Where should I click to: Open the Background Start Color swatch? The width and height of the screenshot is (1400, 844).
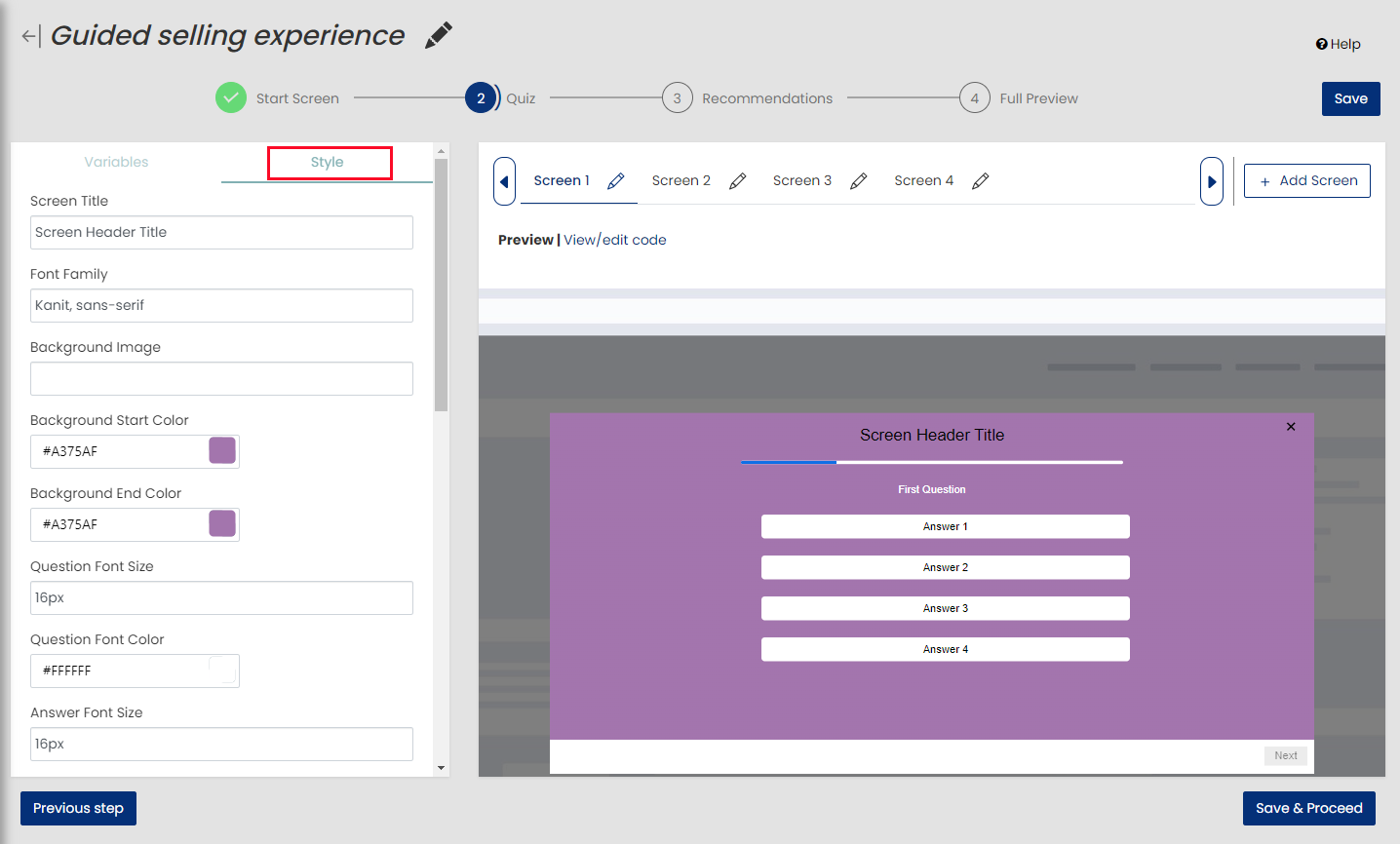point(222,450)
